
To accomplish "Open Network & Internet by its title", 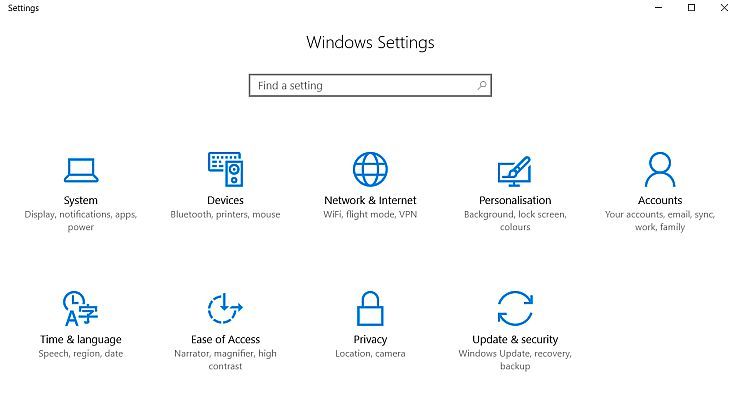I will [370, 200].
